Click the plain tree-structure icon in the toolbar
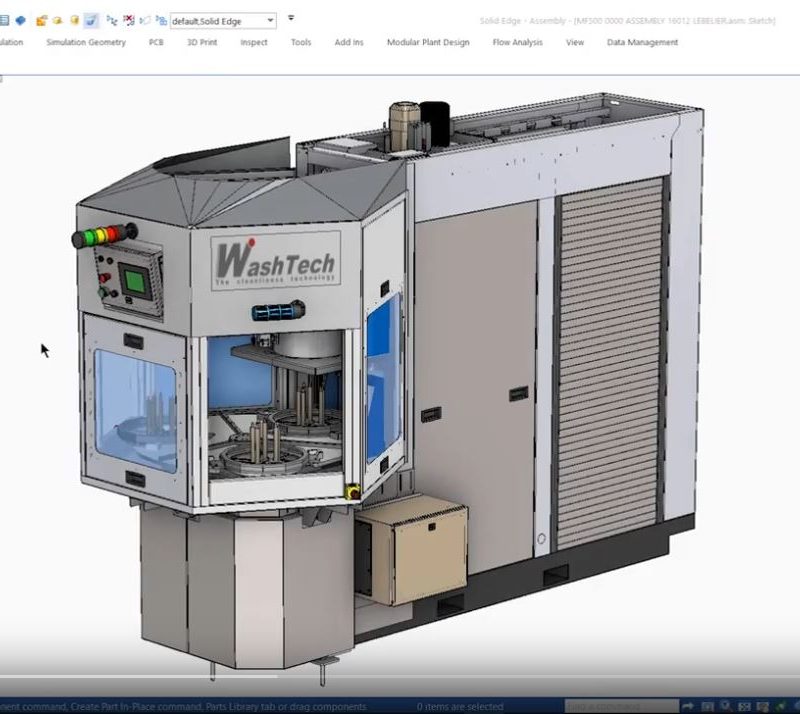 (x=112, y=20)
